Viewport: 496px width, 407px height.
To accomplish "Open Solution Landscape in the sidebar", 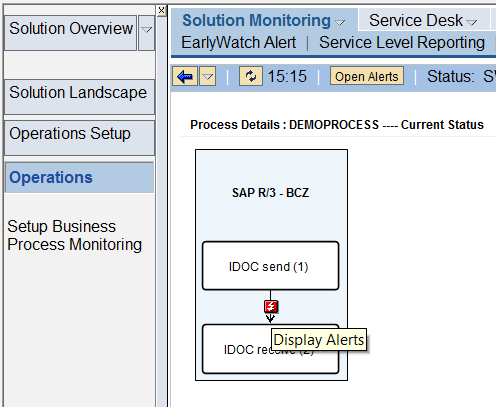I will click(79, 97).
